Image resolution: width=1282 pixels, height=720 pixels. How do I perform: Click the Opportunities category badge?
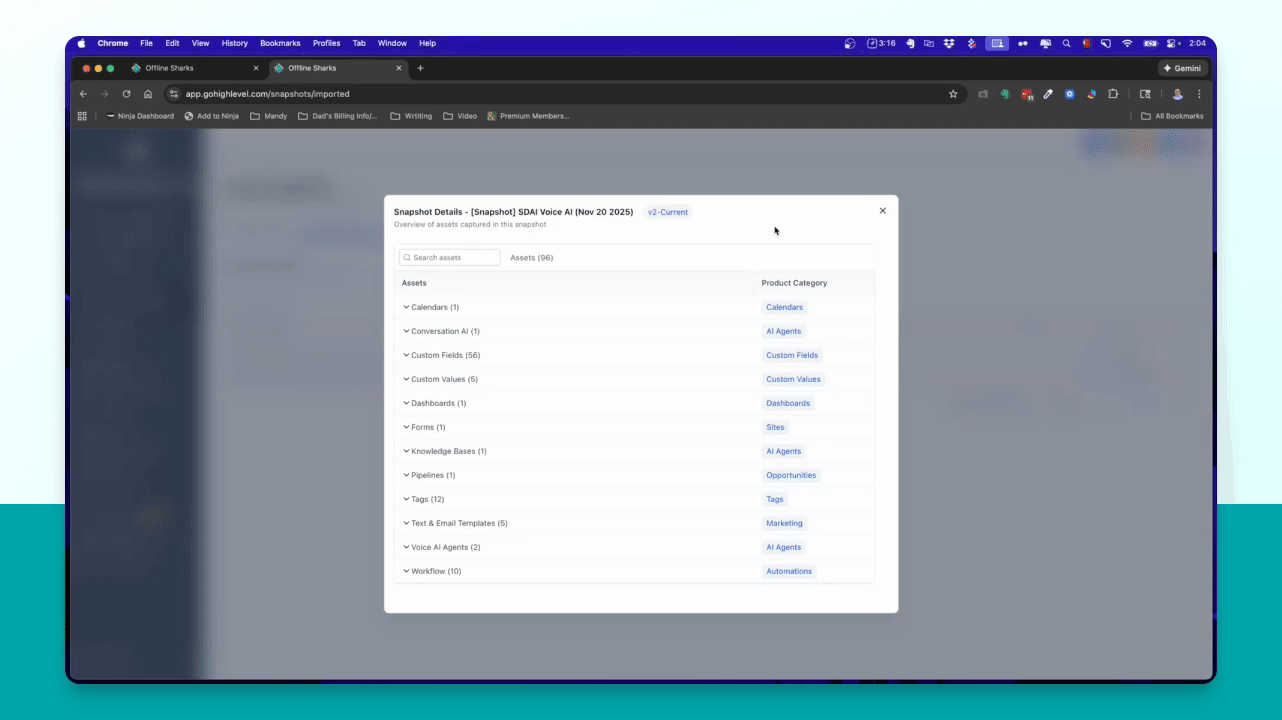[x=791, y=475]
